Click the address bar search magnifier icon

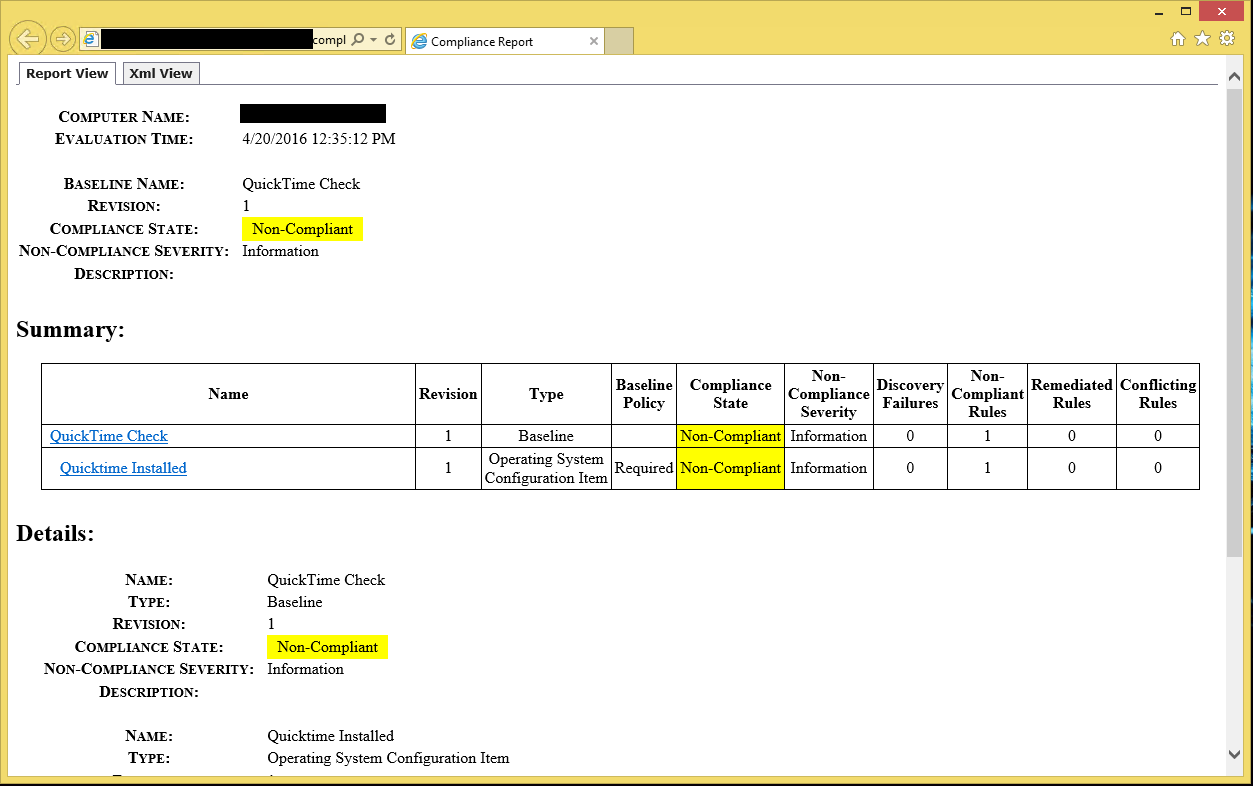tap(357, 40)
